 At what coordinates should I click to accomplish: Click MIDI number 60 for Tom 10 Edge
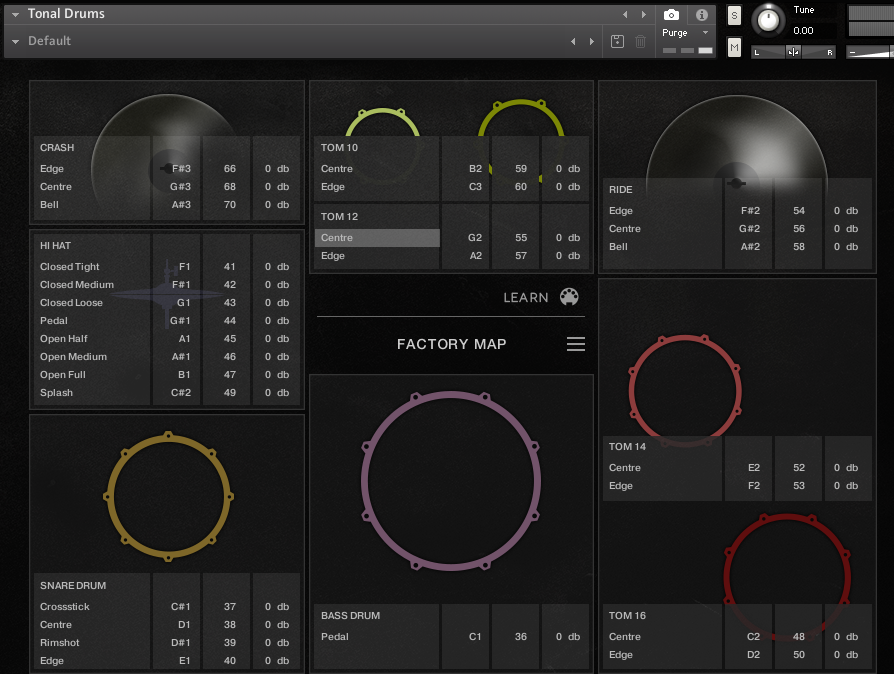pos(521,187)
